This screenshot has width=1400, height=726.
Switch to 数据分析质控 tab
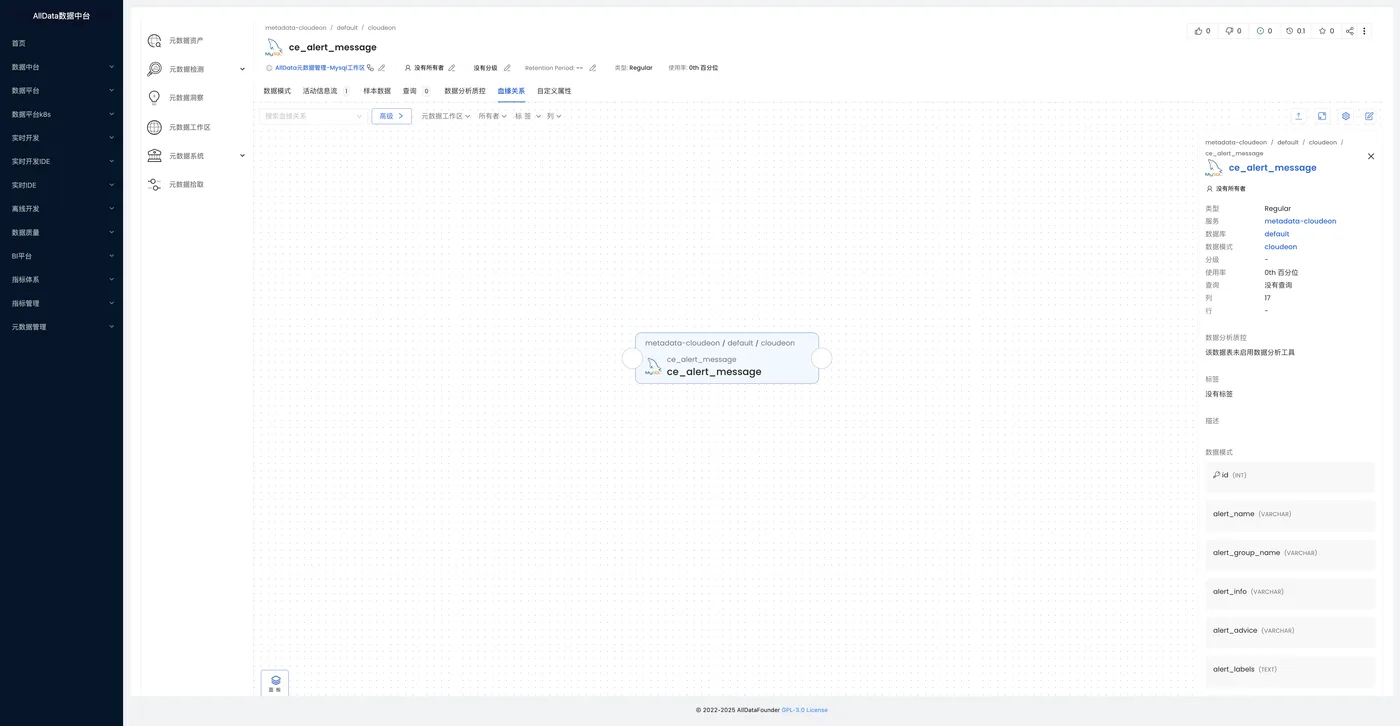click(465, 91)
